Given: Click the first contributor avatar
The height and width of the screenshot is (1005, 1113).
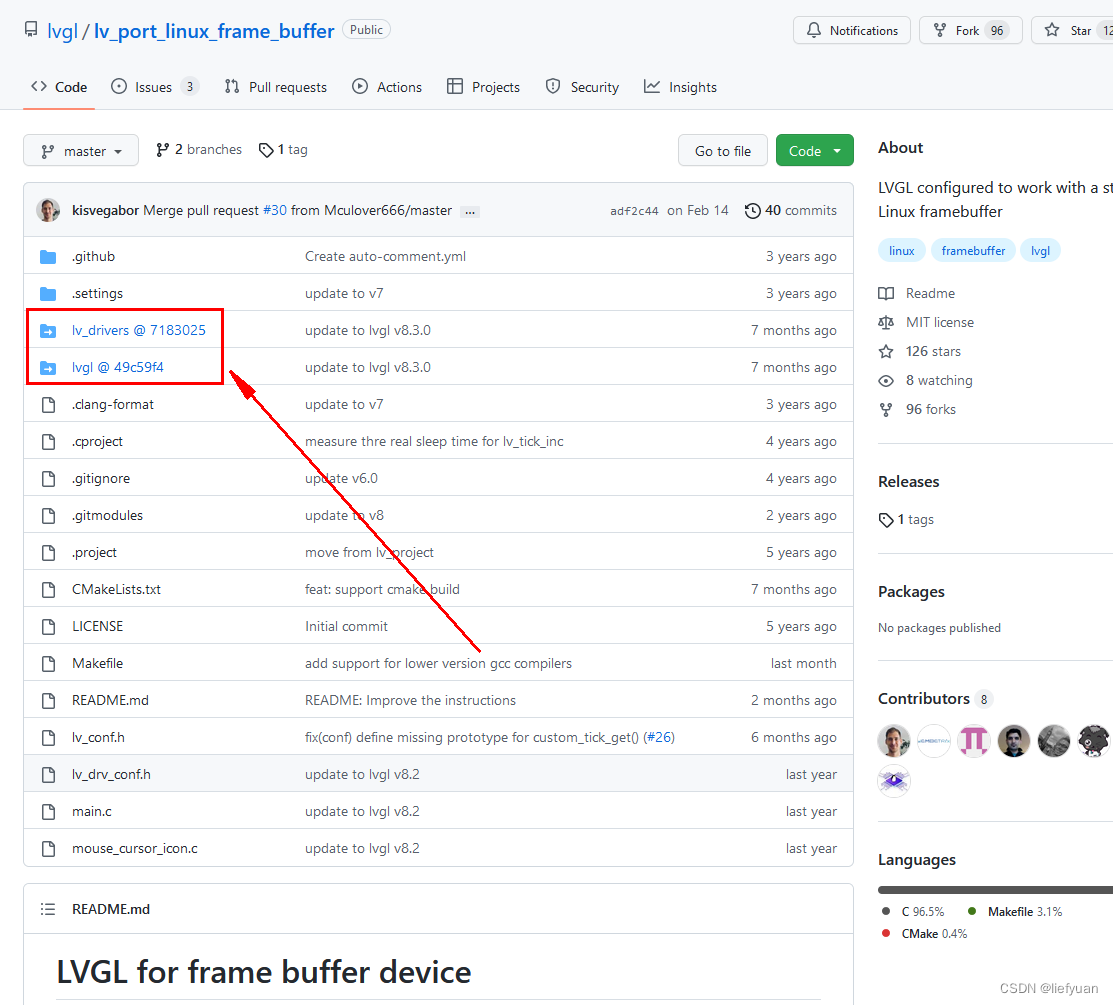Looking at the screenshot, I should (x=894, y=741).
